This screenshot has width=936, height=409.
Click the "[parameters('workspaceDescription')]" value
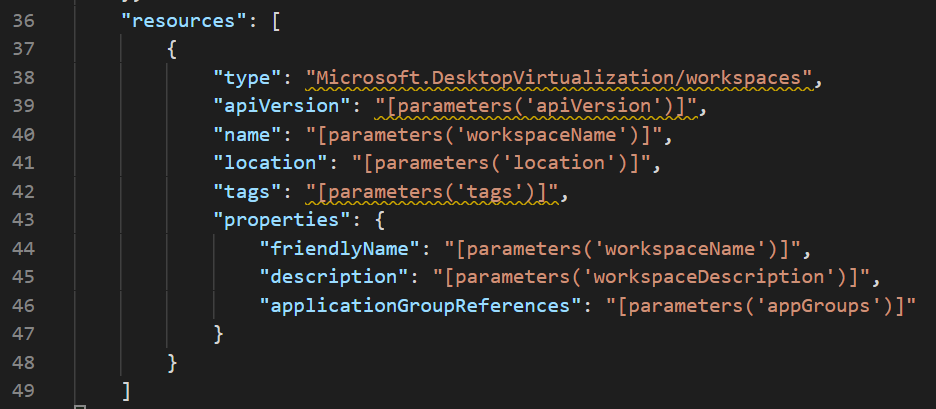pos(651,277)
